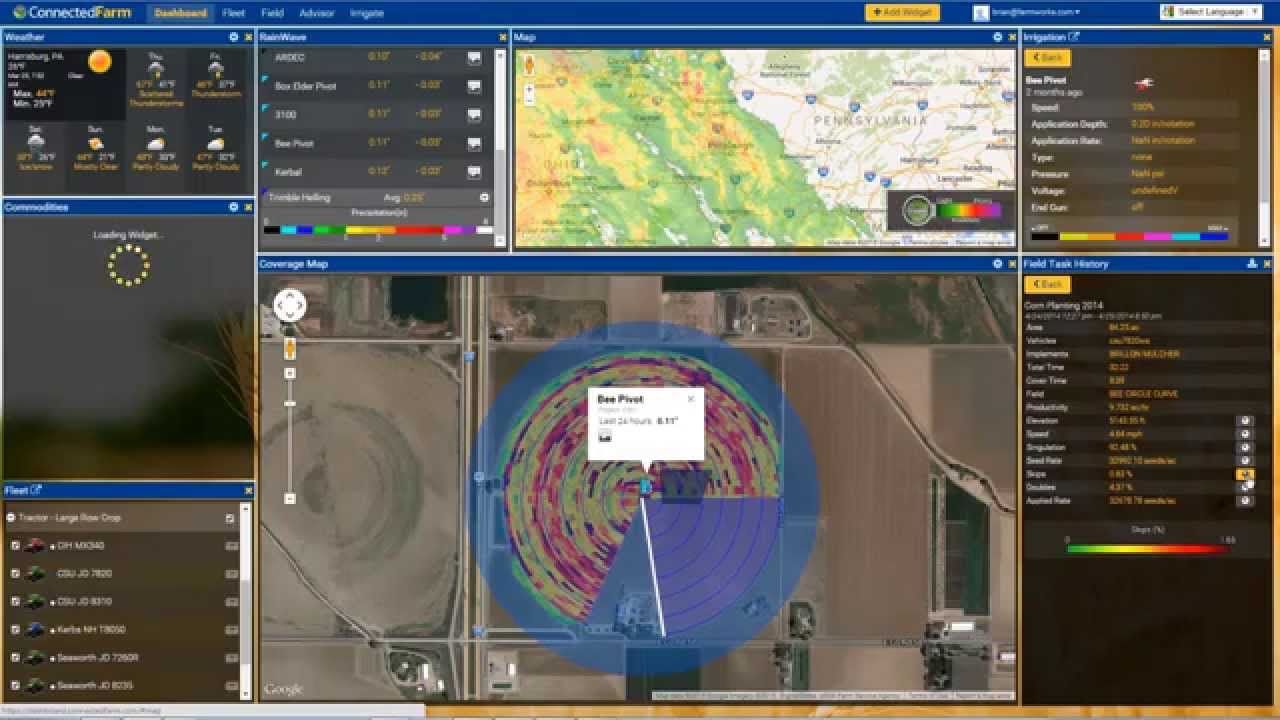Open the user account dropdown
Screen dimensions: 1280x720
tap(1034, 12)
